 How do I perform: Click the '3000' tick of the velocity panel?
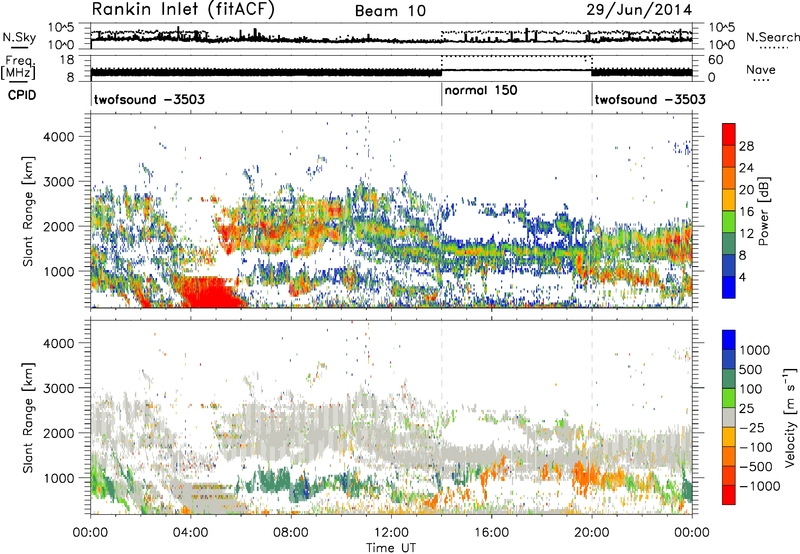coord(59,388)
